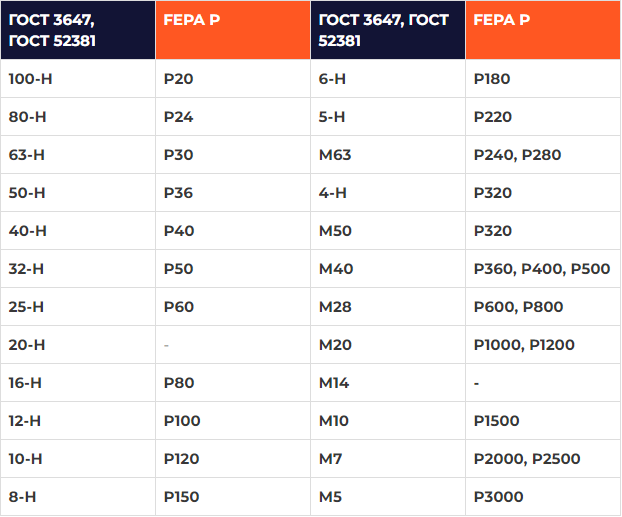Click the 8-Н cell
622x517 pixels.
point(25,497)
